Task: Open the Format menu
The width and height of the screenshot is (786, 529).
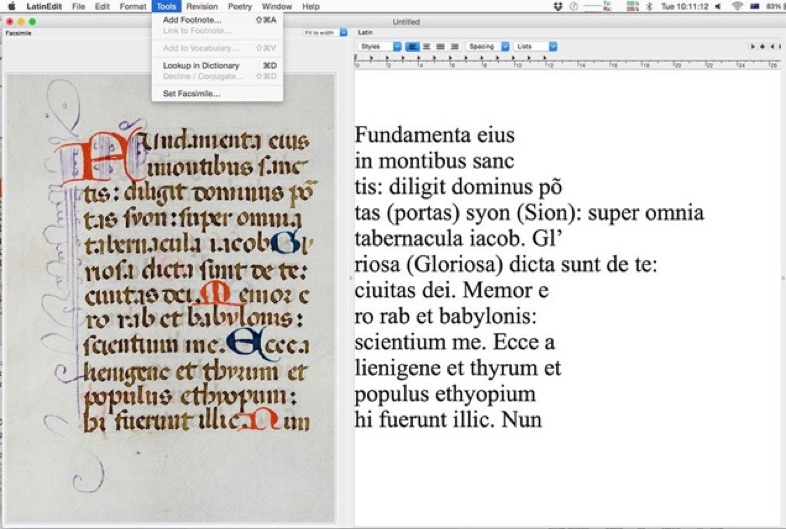Action: point(132,7)
